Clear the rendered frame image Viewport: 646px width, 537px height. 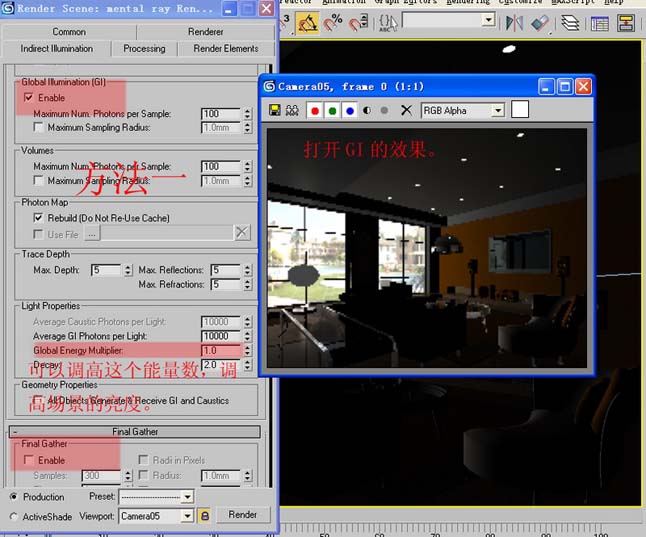click(406, 110)
